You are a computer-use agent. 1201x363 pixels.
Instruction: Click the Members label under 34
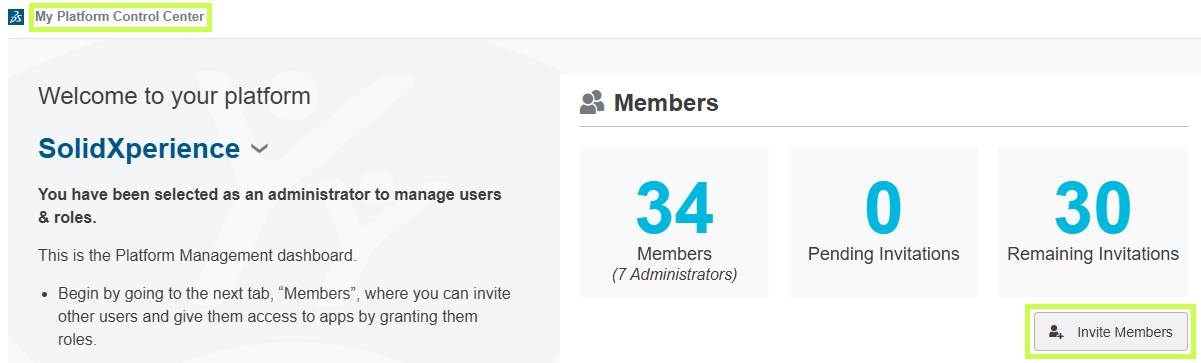674,254
